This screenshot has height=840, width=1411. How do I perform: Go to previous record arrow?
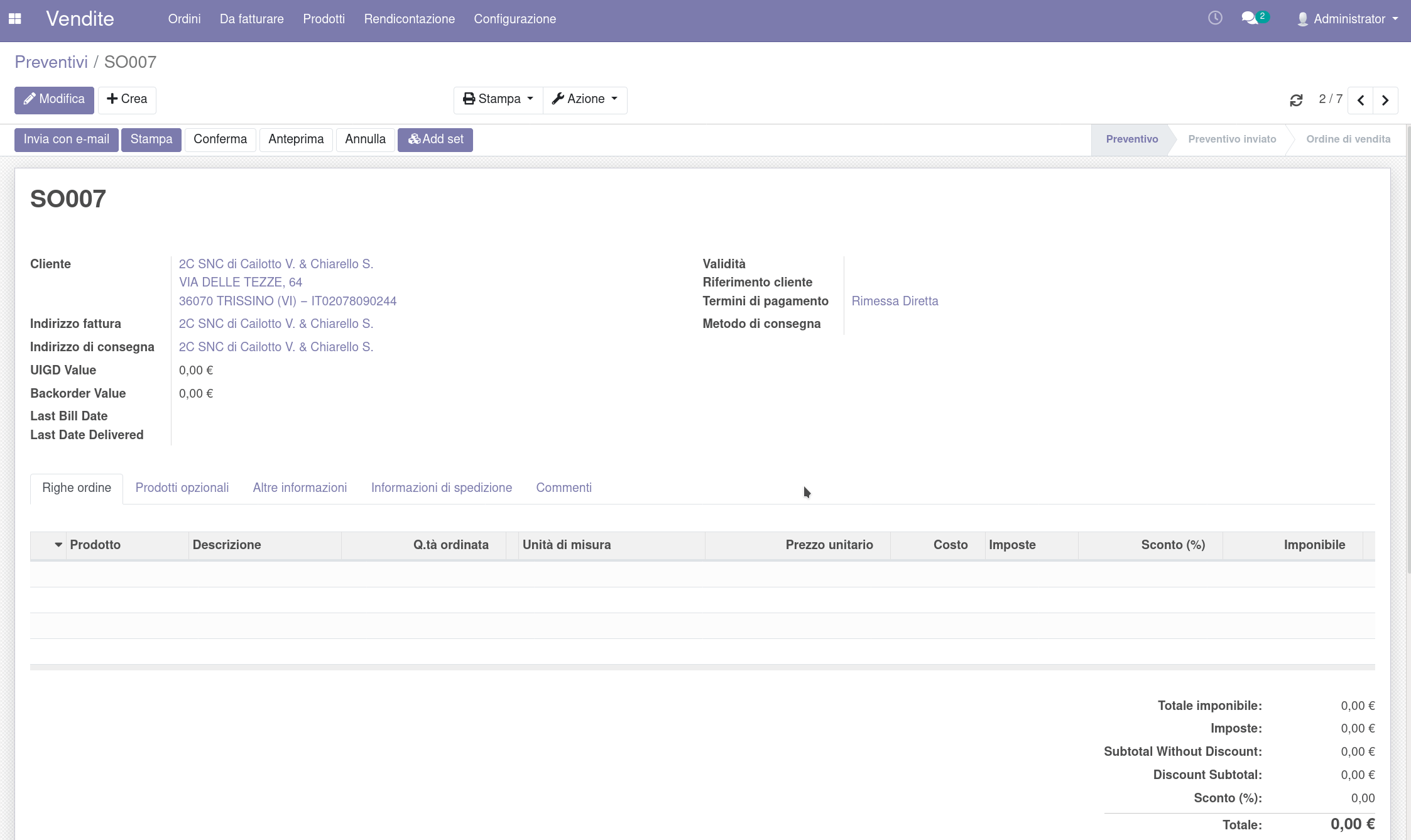[1361, 100]
